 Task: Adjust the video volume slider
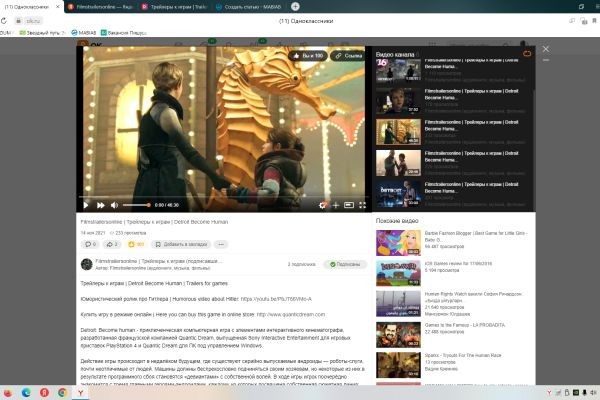[x=136, y=205]
